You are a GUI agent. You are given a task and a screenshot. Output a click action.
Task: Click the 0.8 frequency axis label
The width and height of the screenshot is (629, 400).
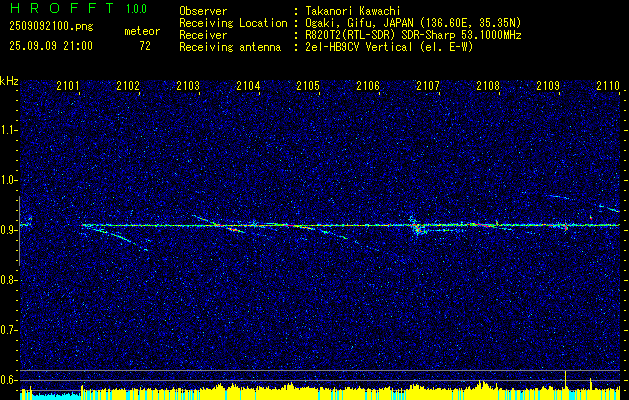9,280
